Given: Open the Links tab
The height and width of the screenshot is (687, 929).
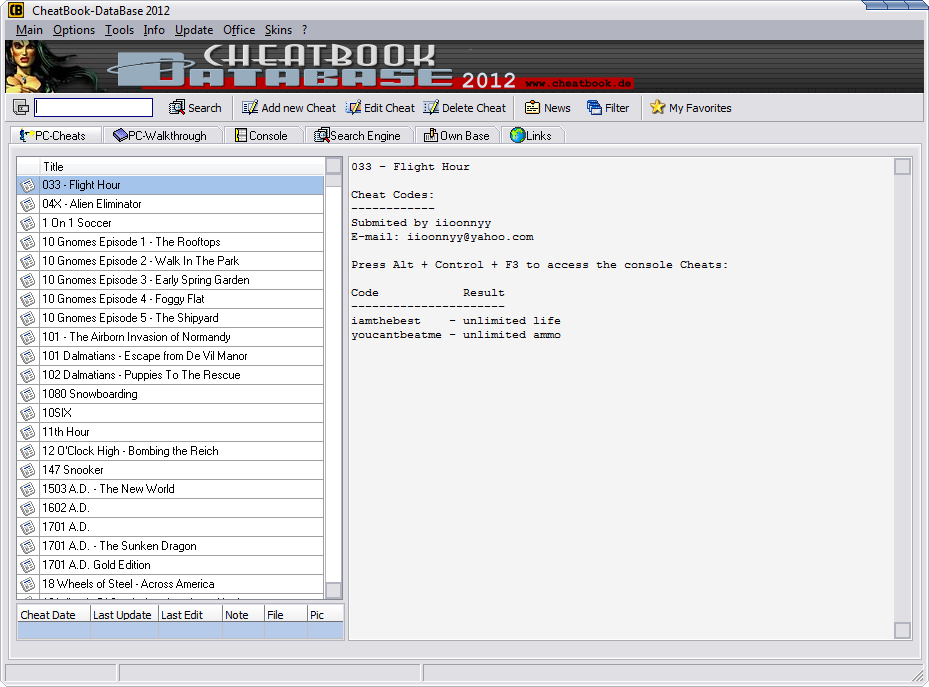Looking at the screenshot, I should pos(531,136).
